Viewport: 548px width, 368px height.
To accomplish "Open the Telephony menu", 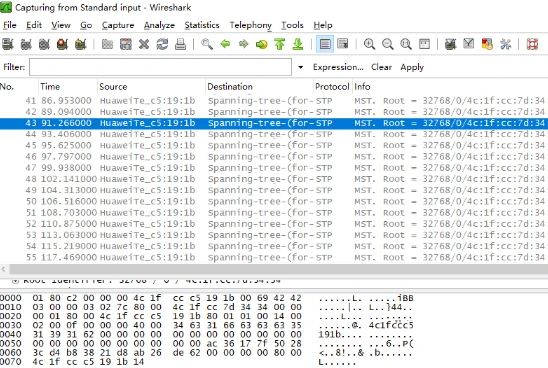I will tap(251, 25).
